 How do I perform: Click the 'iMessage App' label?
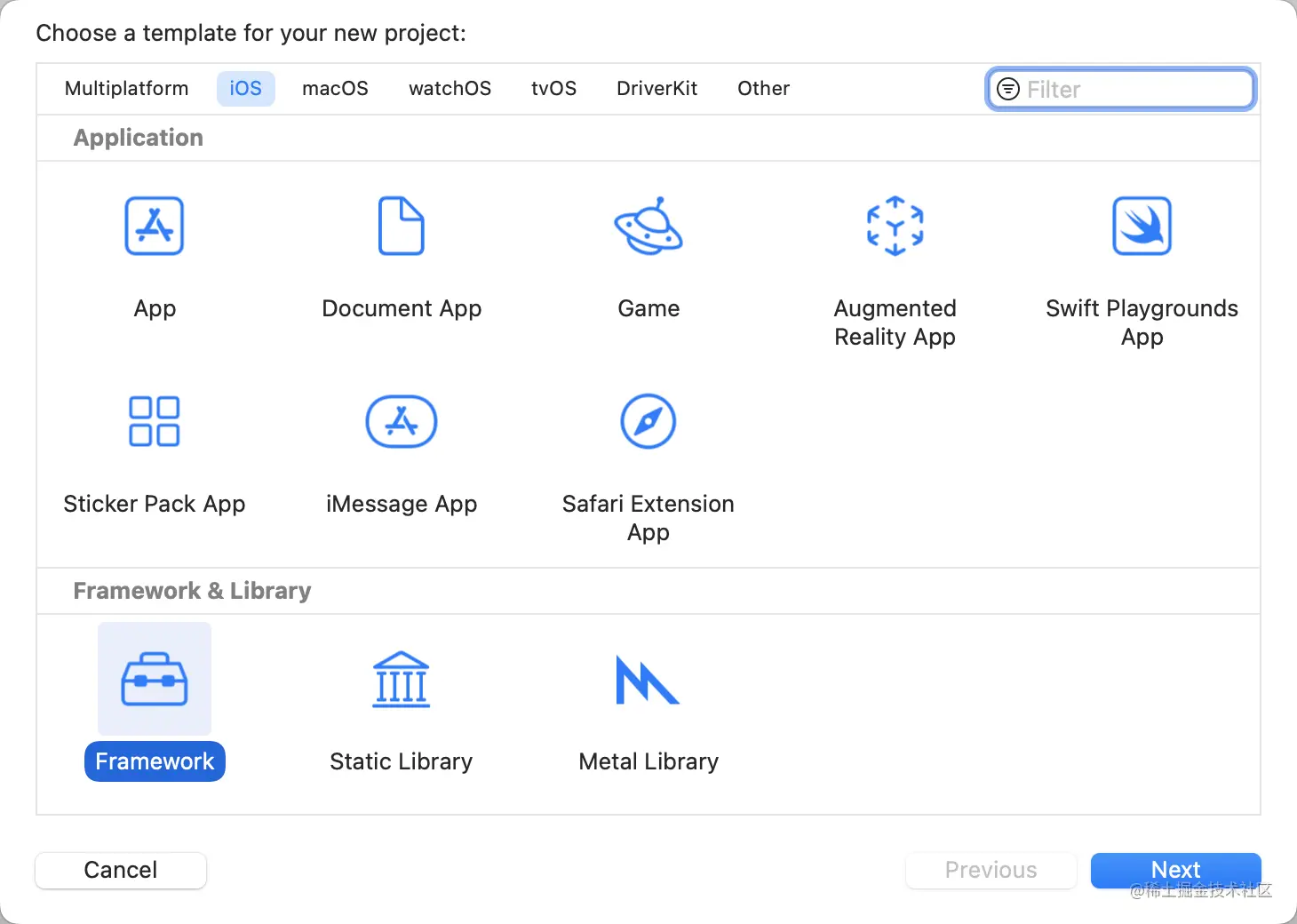tap(402, 504)
